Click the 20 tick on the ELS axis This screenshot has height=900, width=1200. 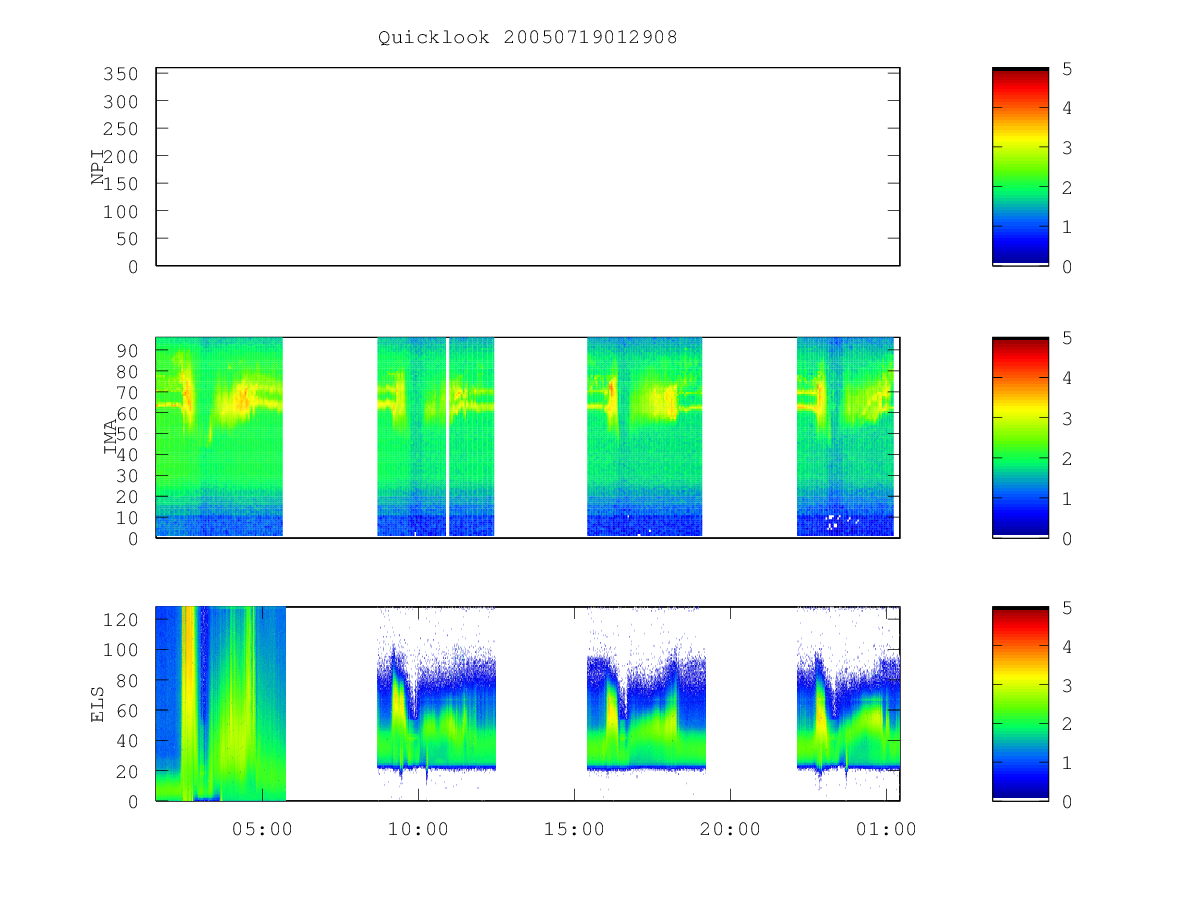[128, 772]
